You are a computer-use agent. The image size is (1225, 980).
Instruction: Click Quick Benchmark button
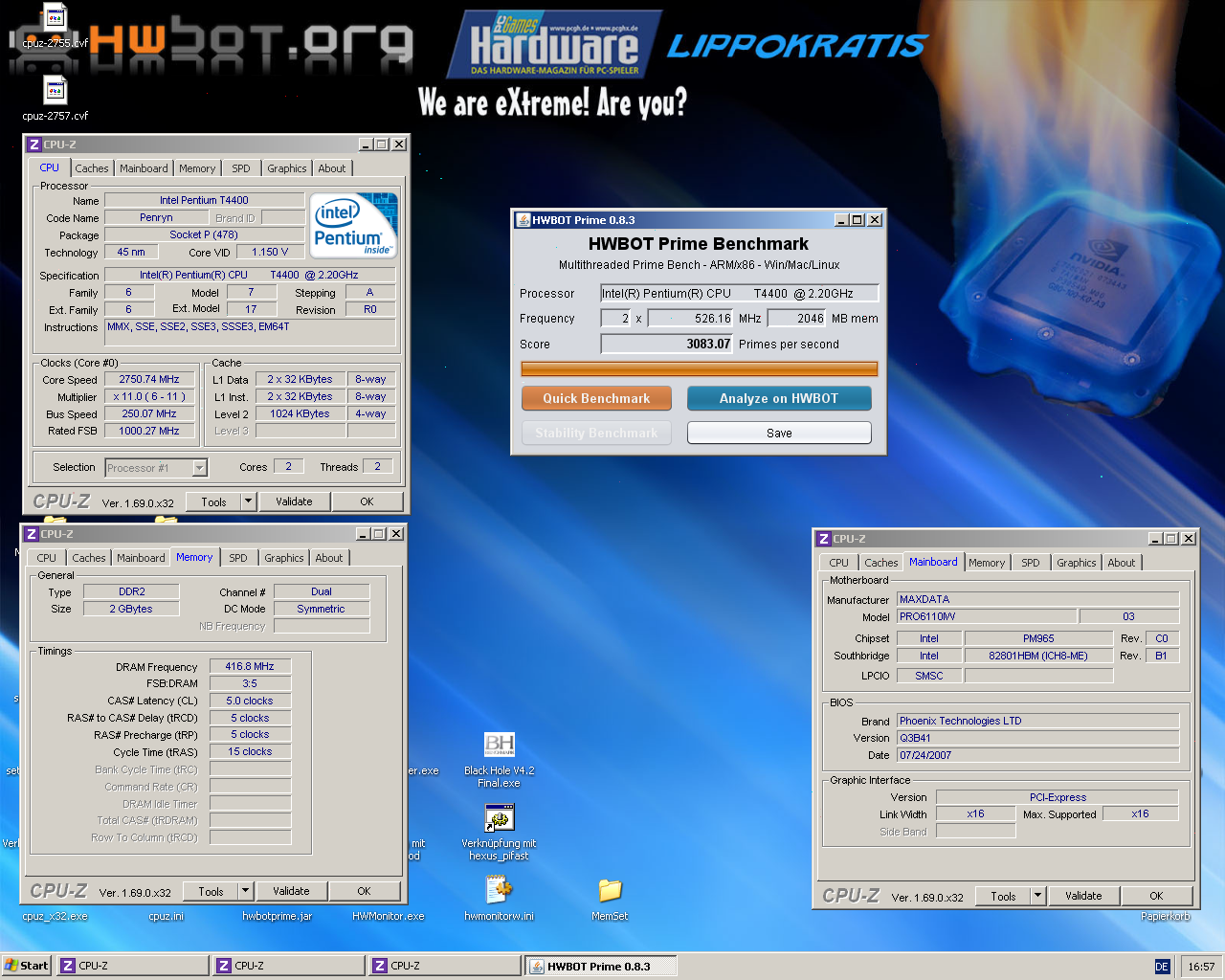[x=596, y=398]
